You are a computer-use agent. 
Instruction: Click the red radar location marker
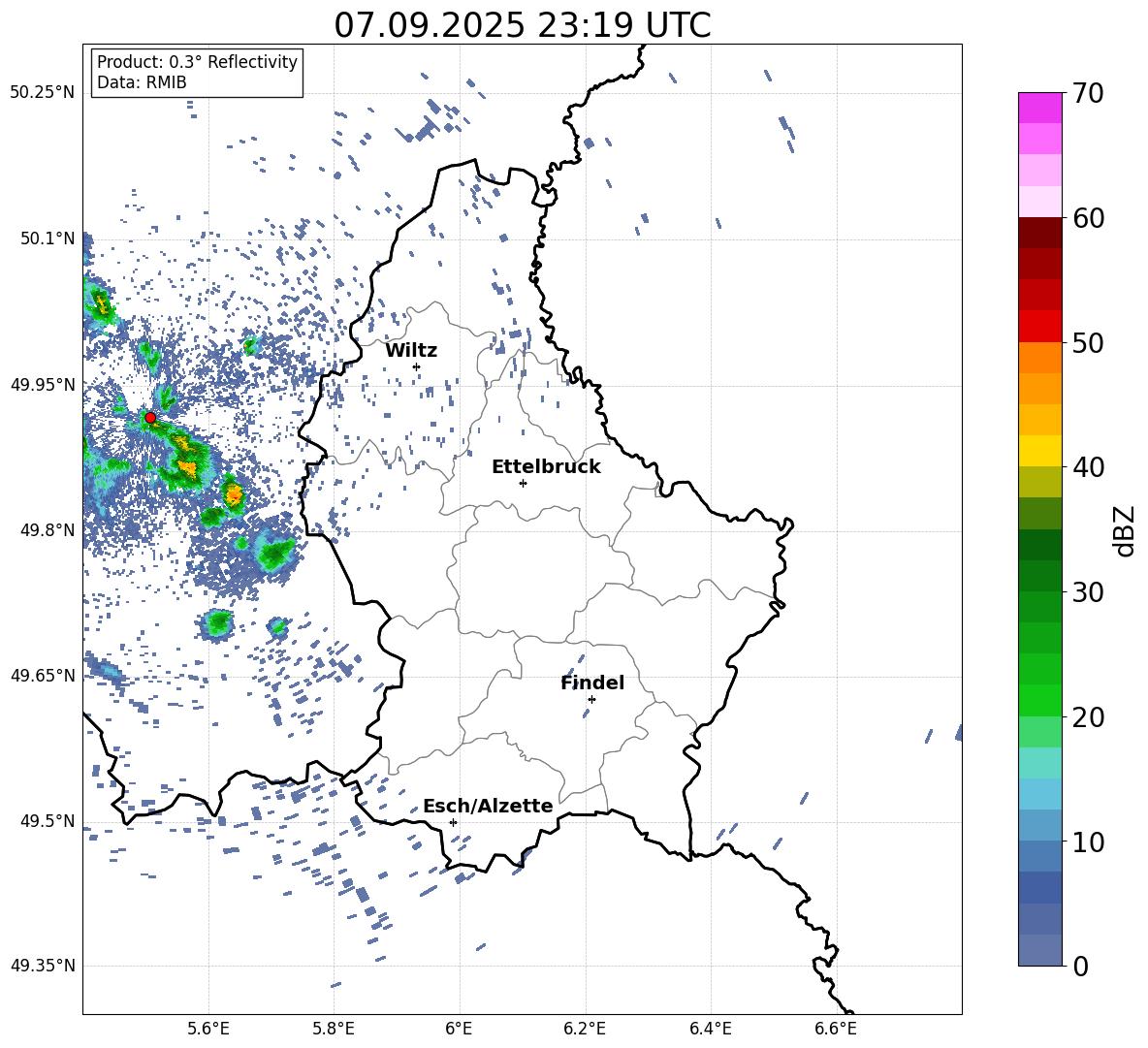click(x=150, y=417)
